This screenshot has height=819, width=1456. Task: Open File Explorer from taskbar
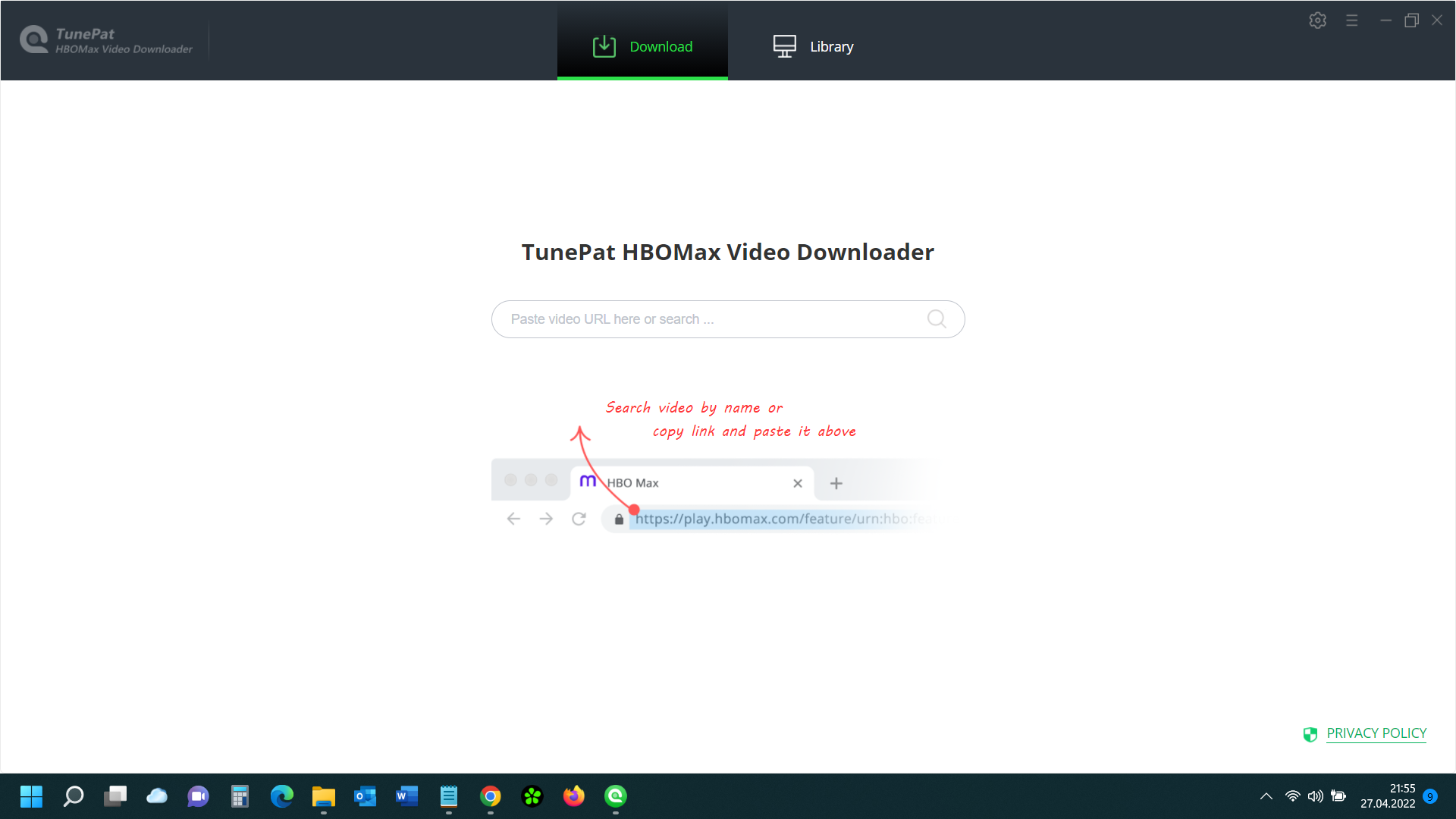[x=324, y=796]
